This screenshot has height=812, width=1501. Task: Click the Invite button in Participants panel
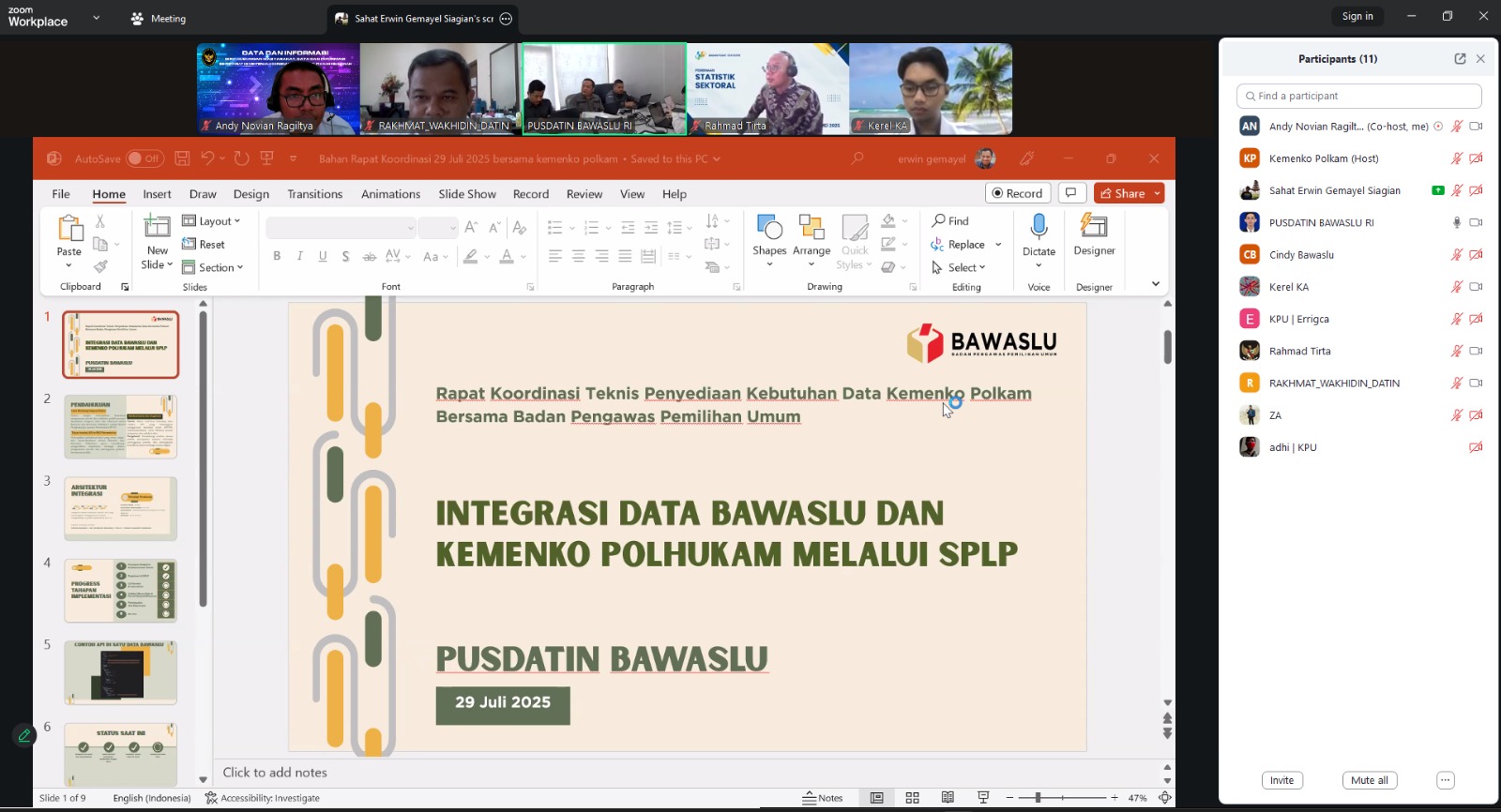click(1281, 780)
